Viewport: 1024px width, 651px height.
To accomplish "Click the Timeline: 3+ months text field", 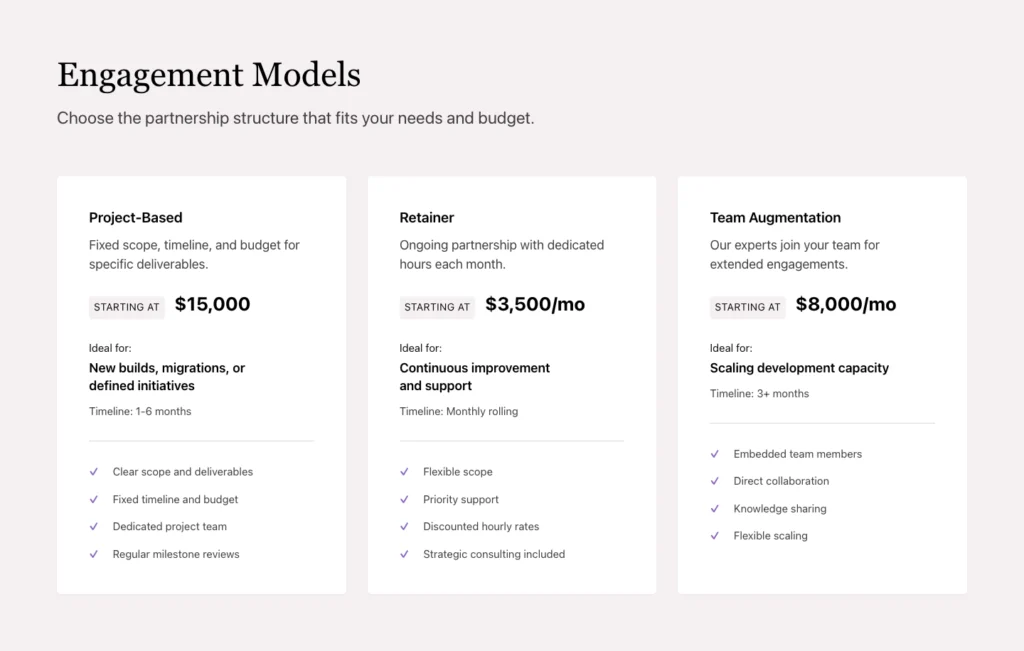I will 760,394.
